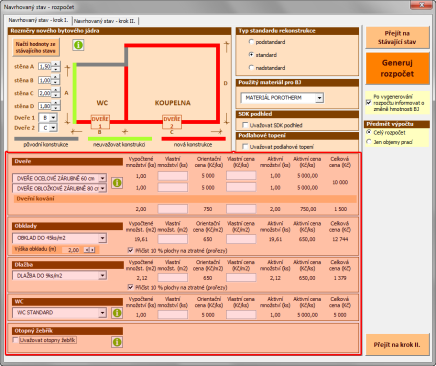436x366 pixels.
Task: Click Vlastní cena field in Dlažba section
Action: 241,278
